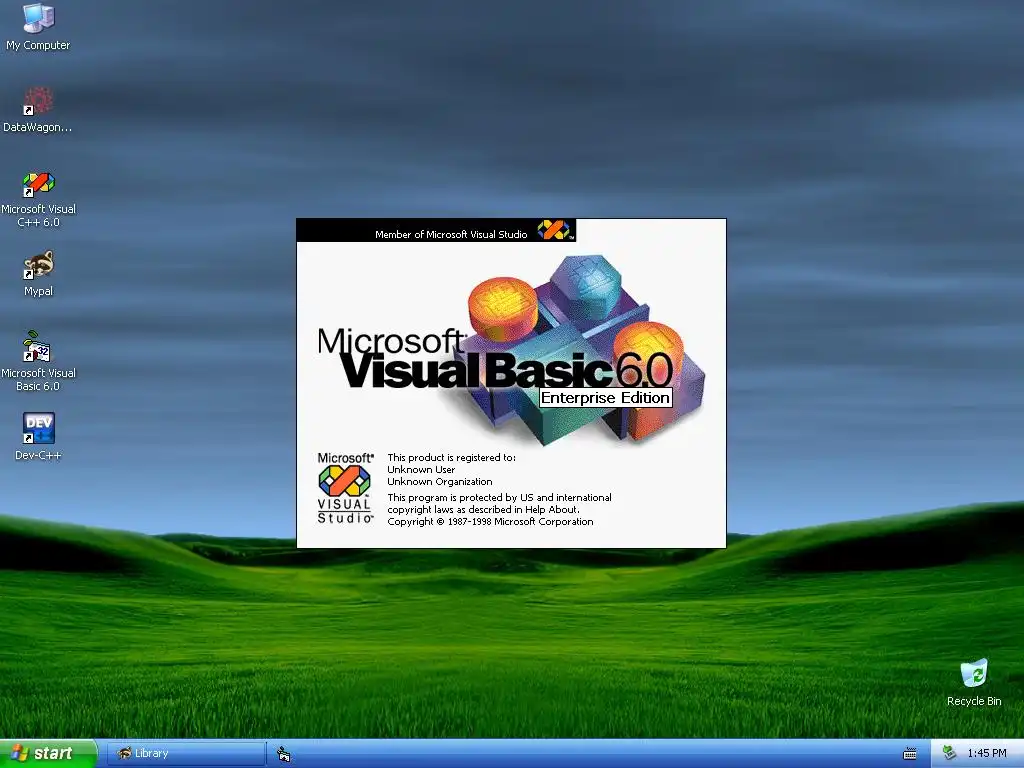The image size is (1024, 768).
Task: Click the 1:45 PM clock
Action: tap(987, 753)
